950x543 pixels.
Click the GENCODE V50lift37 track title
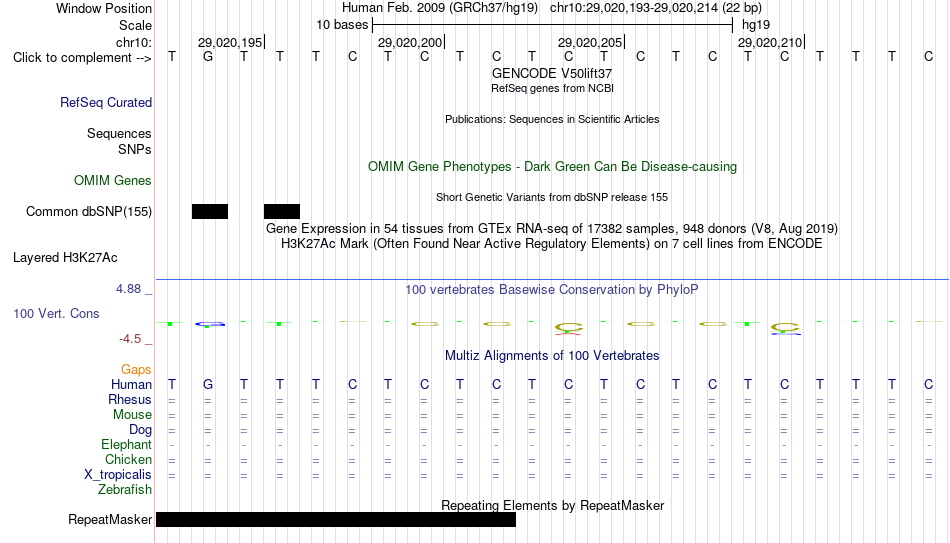552,73
